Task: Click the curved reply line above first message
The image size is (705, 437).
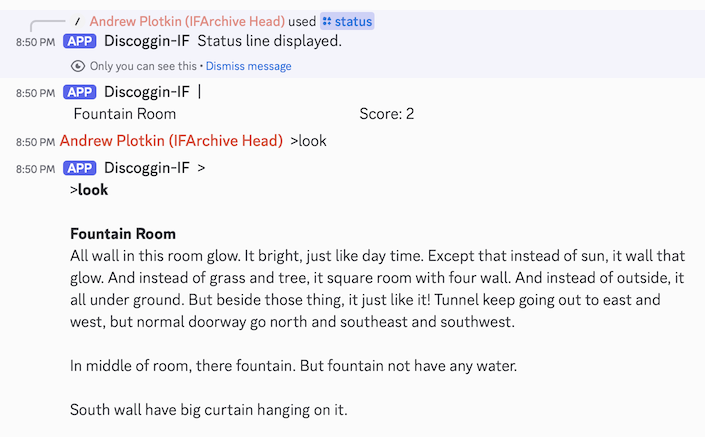Action: coord(45,25)
